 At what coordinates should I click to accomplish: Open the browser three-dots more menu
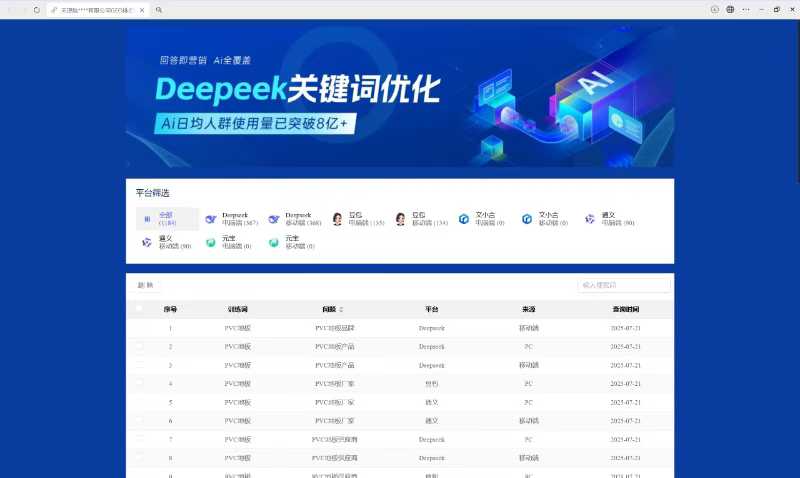[x=746, y=9]
